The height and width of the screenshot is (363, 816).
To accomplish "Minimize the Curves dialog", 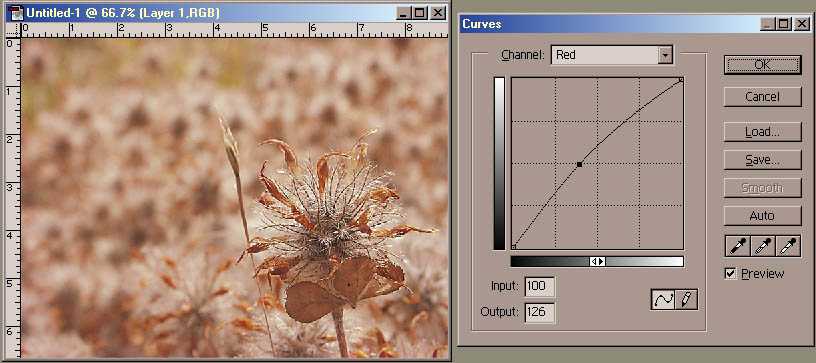I will point(767,24).
